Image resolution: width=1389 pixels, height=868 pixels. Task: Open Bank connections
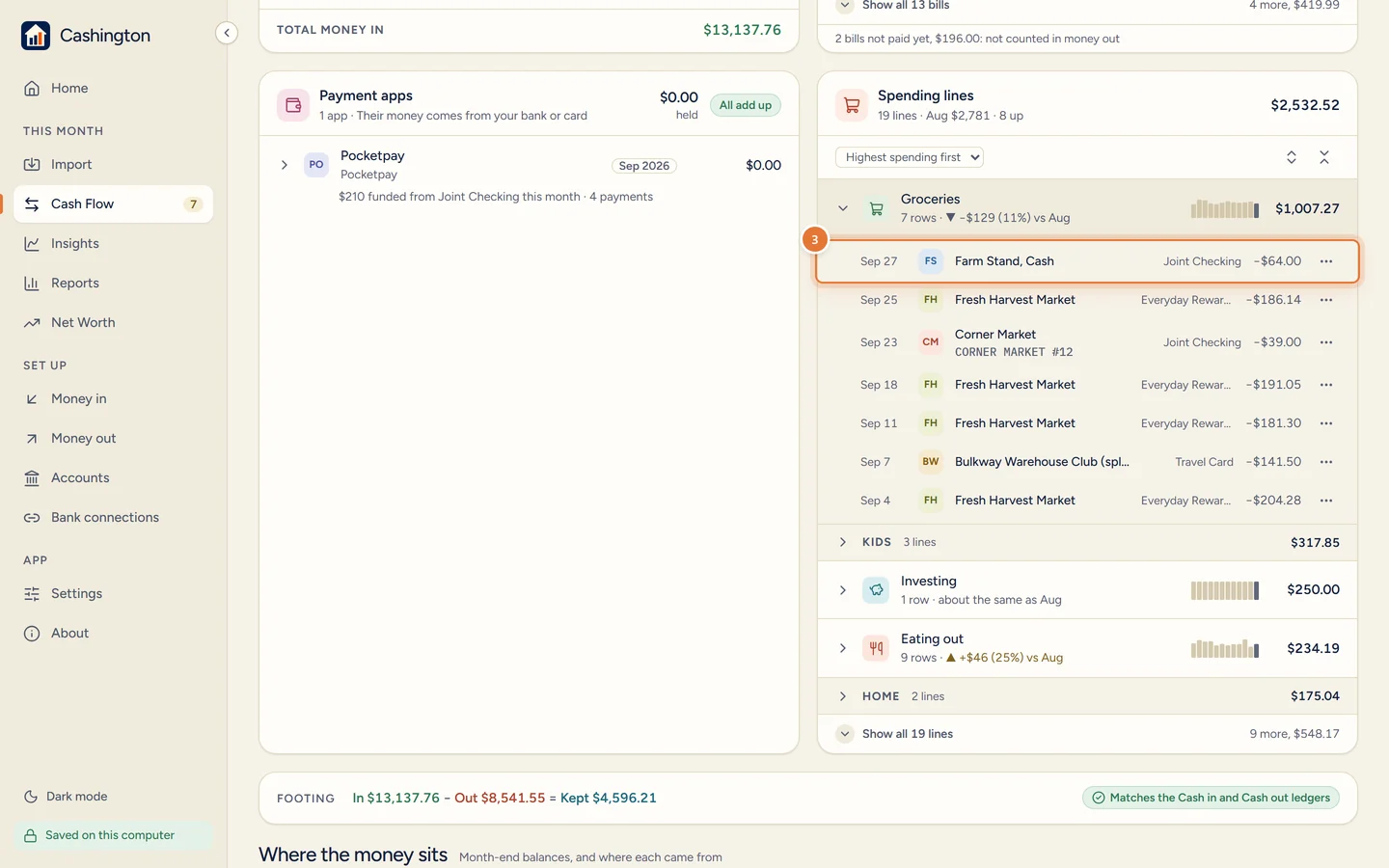point(114,517)
